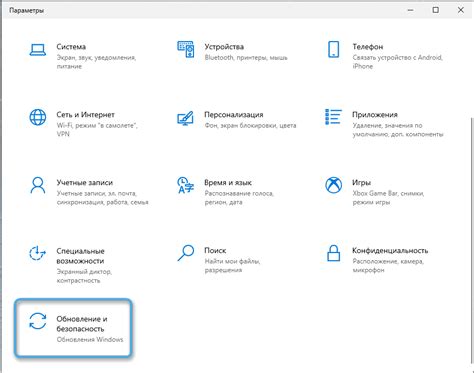Open the Приложения list icon
The width and height of the screenshot is (474, 373).
[x=333, y=117]
